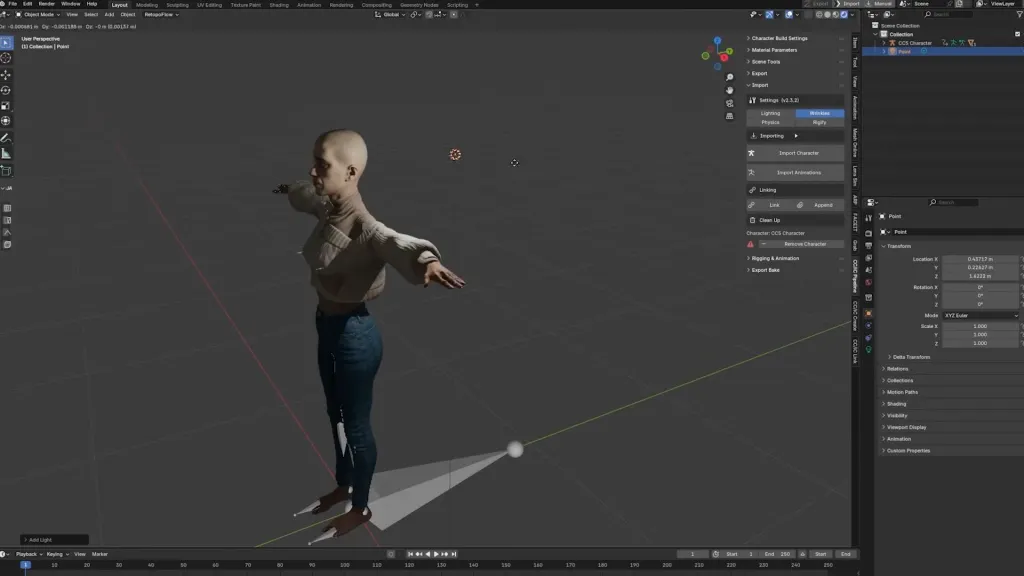The image size is (1024, 576).
Task: Open the Render menu
Action: click(x=47, y=4)
